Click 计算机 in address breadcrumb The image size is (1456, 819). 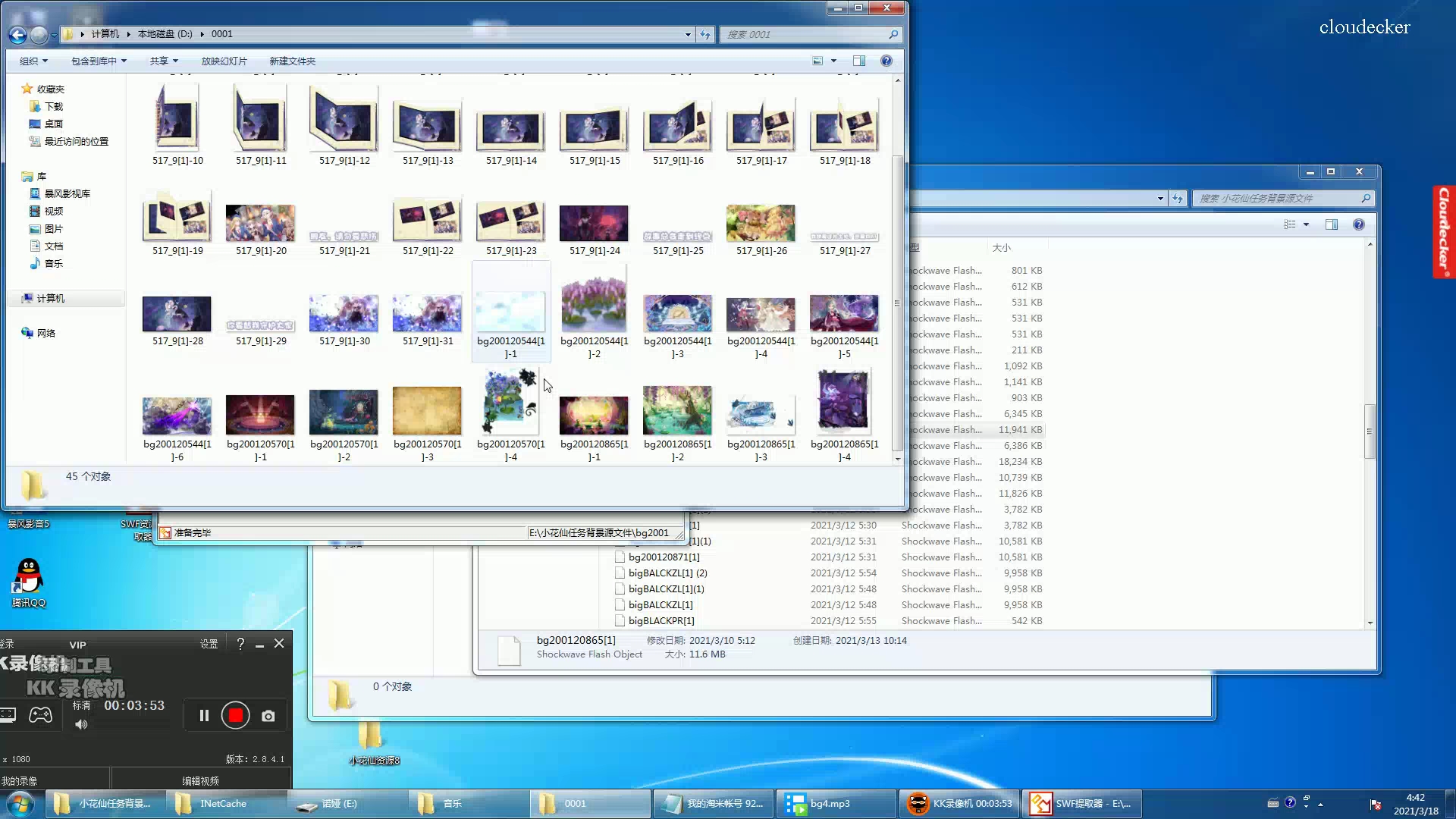pos(105,34)
